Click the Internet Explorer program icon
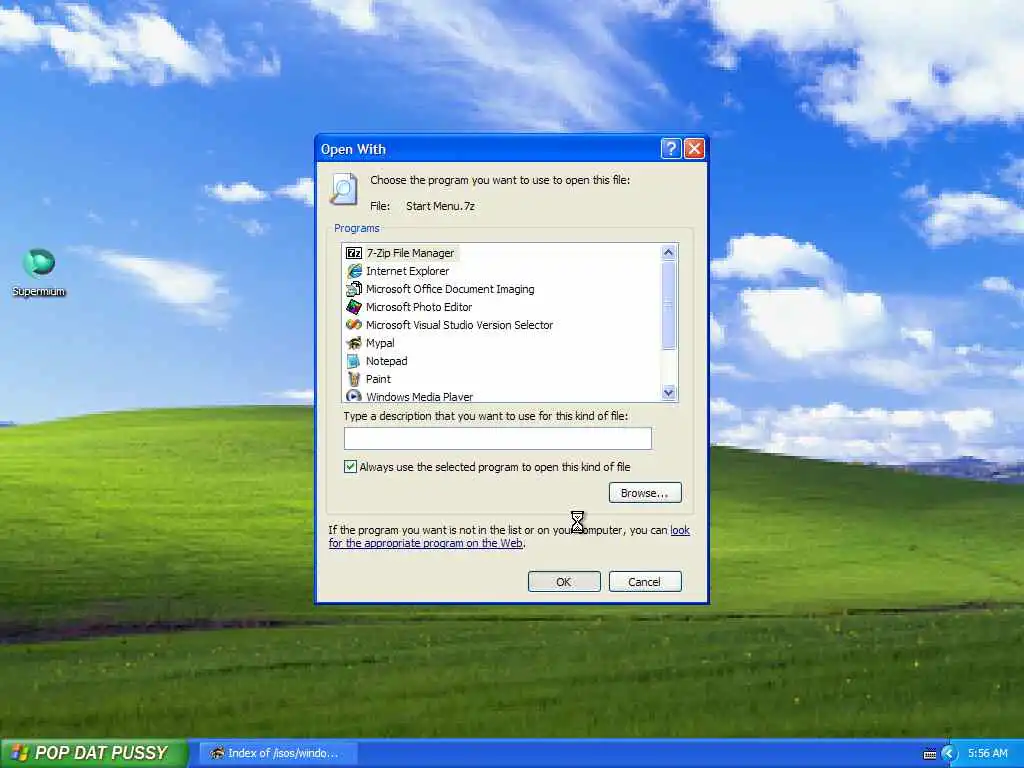Viewport: 1024px width, 768px height. click(354, 271)
